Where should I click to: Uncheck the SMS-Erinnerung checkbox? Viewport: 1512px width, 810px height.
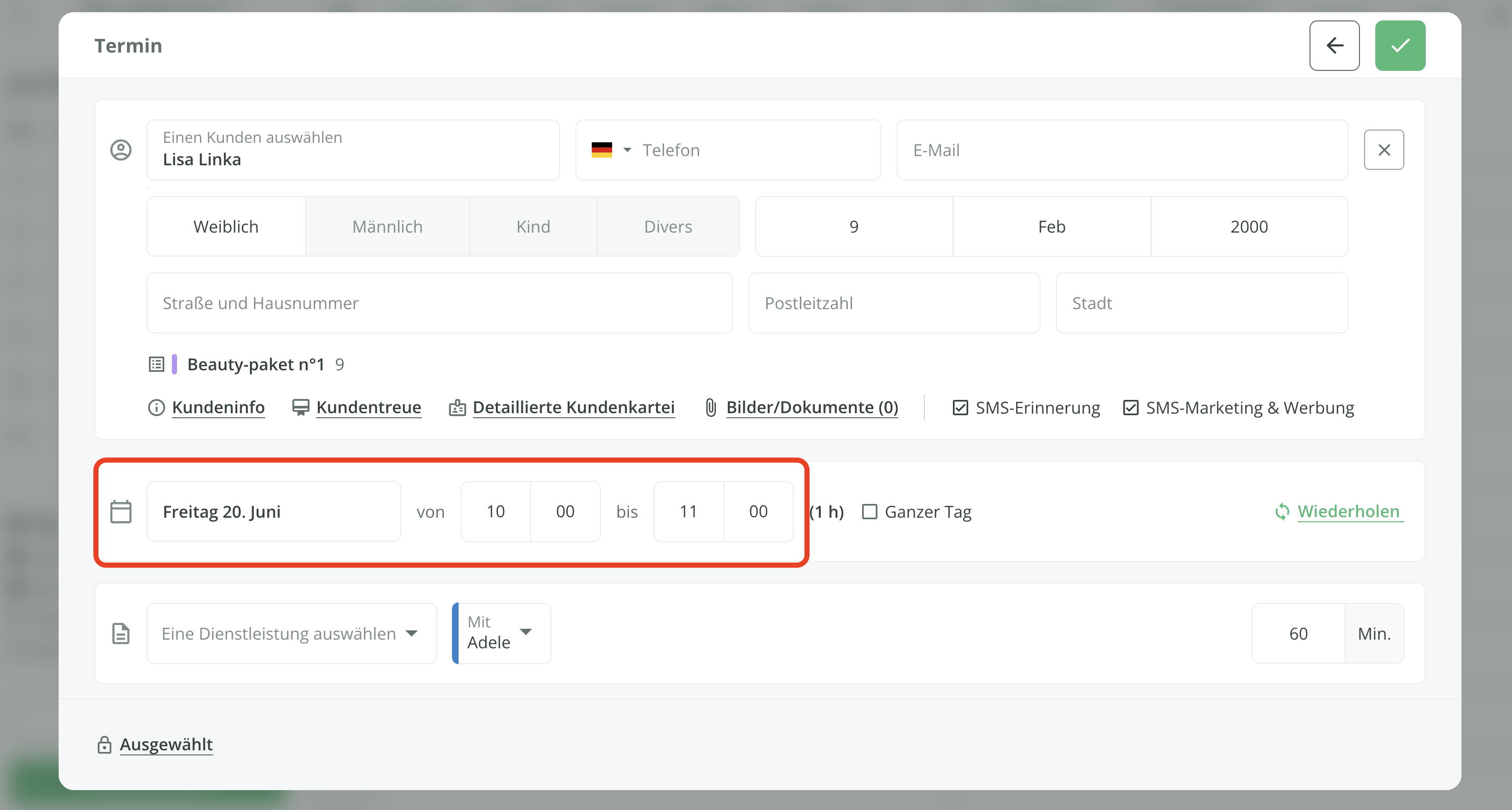tap(960, 408)
